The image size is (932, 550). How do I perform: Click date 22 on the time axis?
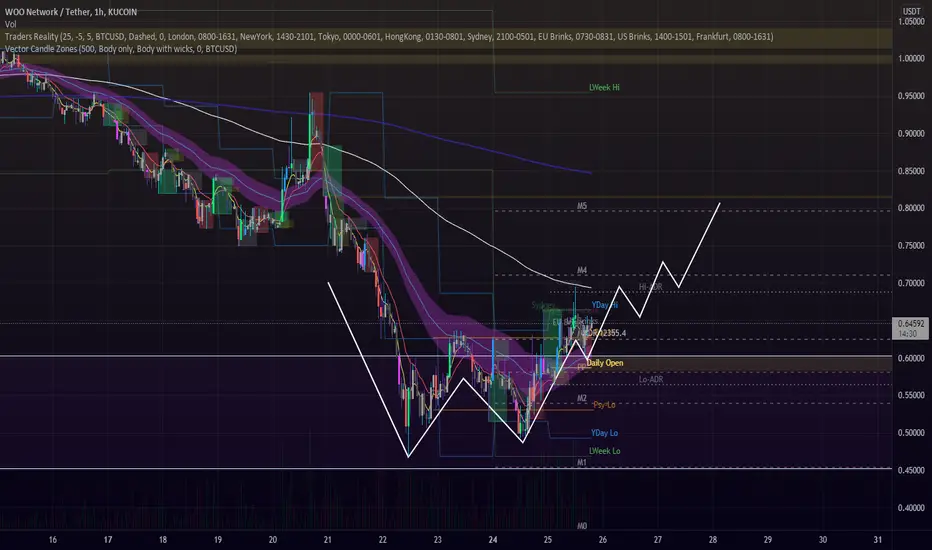coord(383,540)
